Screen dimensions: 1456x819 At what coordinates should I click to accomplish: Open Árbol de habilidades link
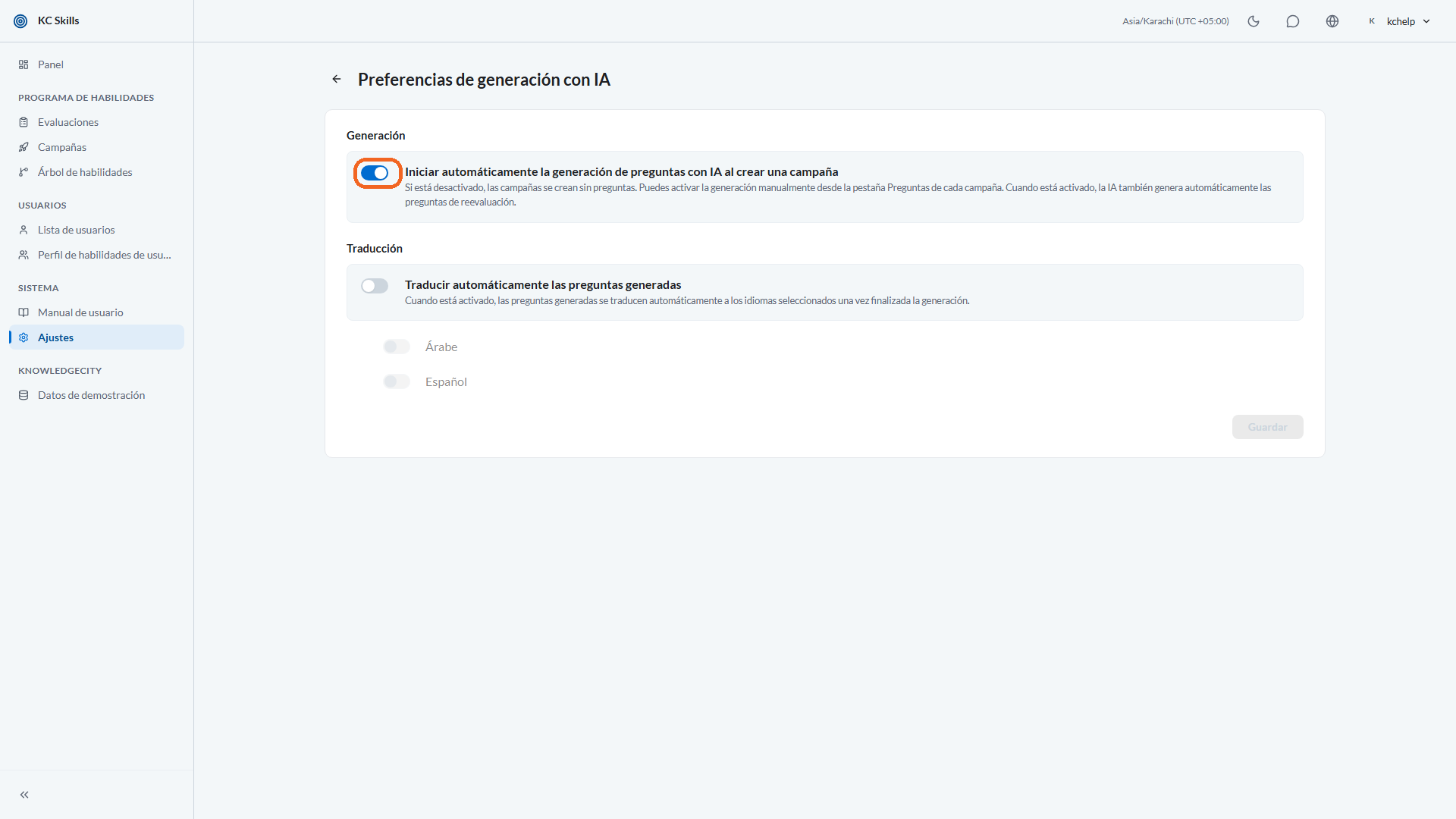pos(96,172)
